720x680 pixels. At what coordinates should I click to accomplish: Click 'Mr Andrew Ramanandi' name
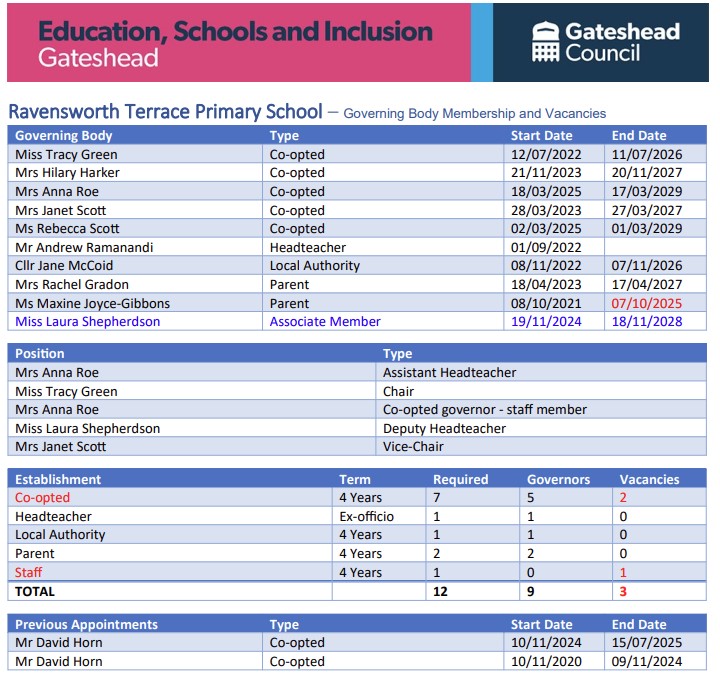point(84,247)
